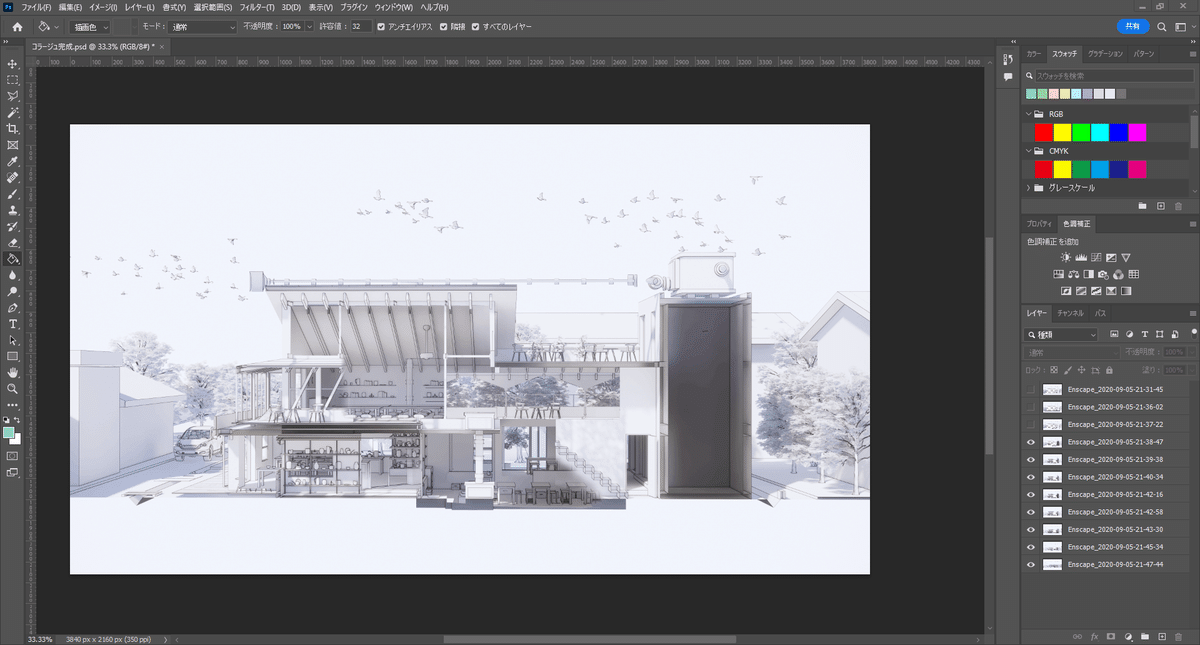Hide layer Enscape_2020-09-05-21-38-47
Image resolution: width=1200 pixels, height=645 pixels.
point(1031,442)
